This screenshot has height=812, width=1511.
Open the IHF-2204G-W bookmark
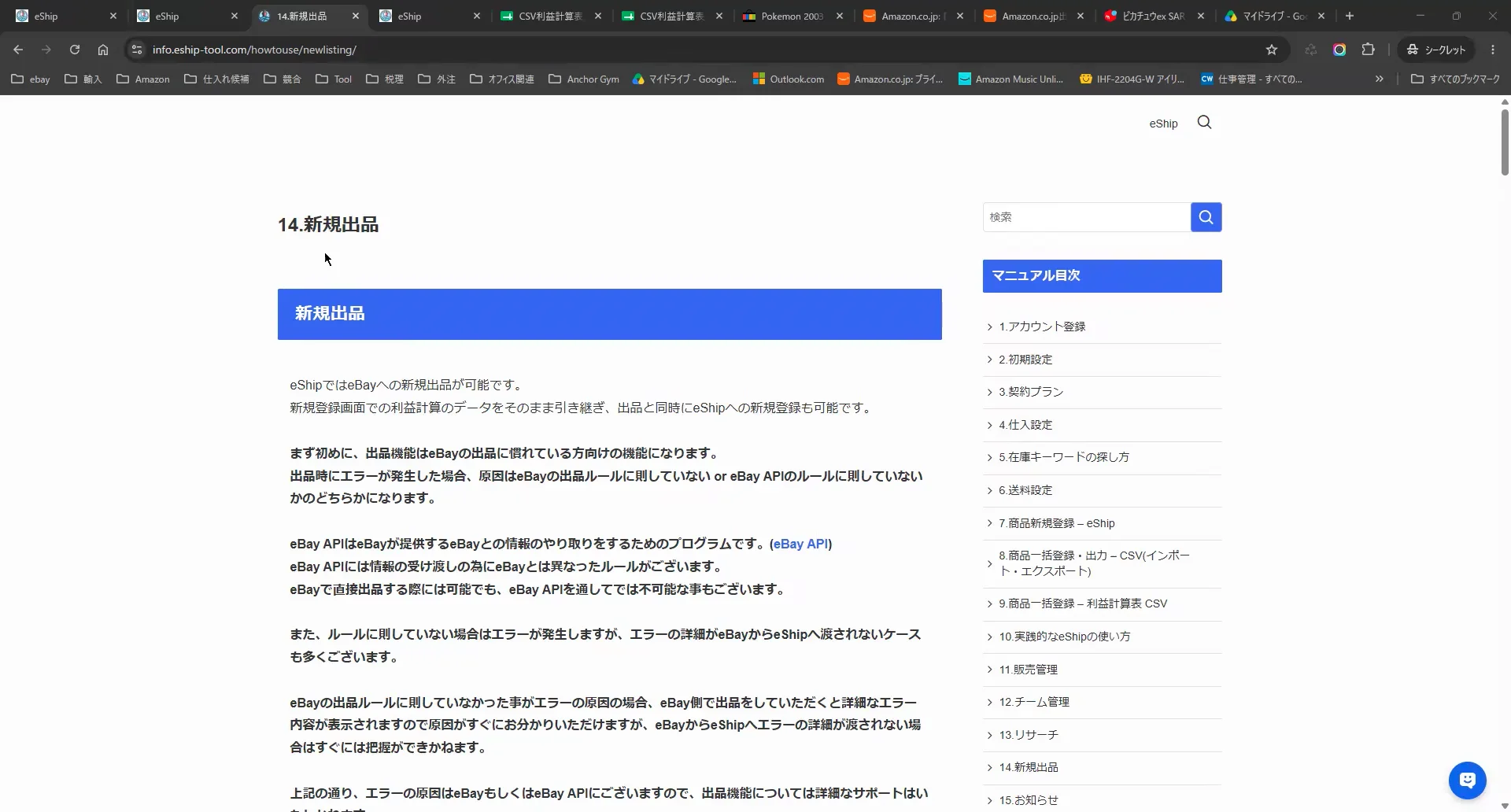coord(1132,79)
